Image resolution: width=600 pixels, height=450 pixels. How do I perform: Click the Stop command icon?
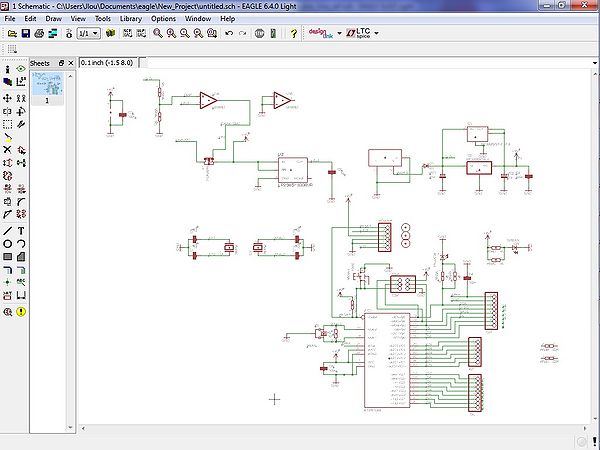coord(260,33)
